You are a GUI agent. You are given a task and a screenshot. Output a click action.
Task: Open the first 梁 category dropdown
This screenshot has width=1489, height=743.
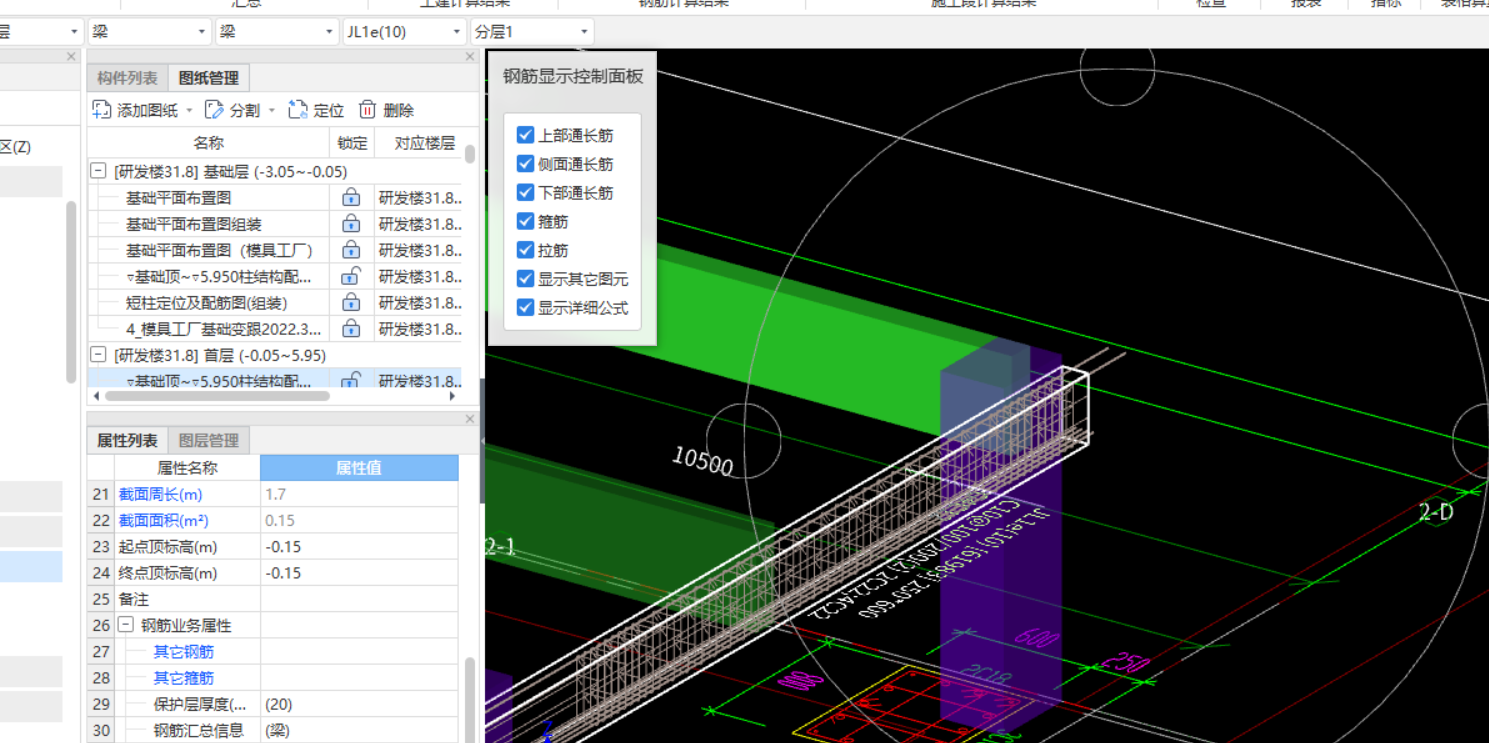(149, 32)
